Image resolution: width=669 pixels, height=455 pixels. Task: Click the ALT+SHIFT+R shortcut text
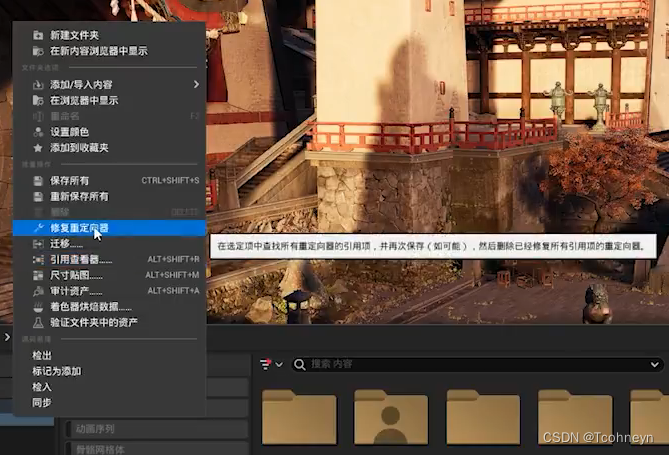[173, 260]
